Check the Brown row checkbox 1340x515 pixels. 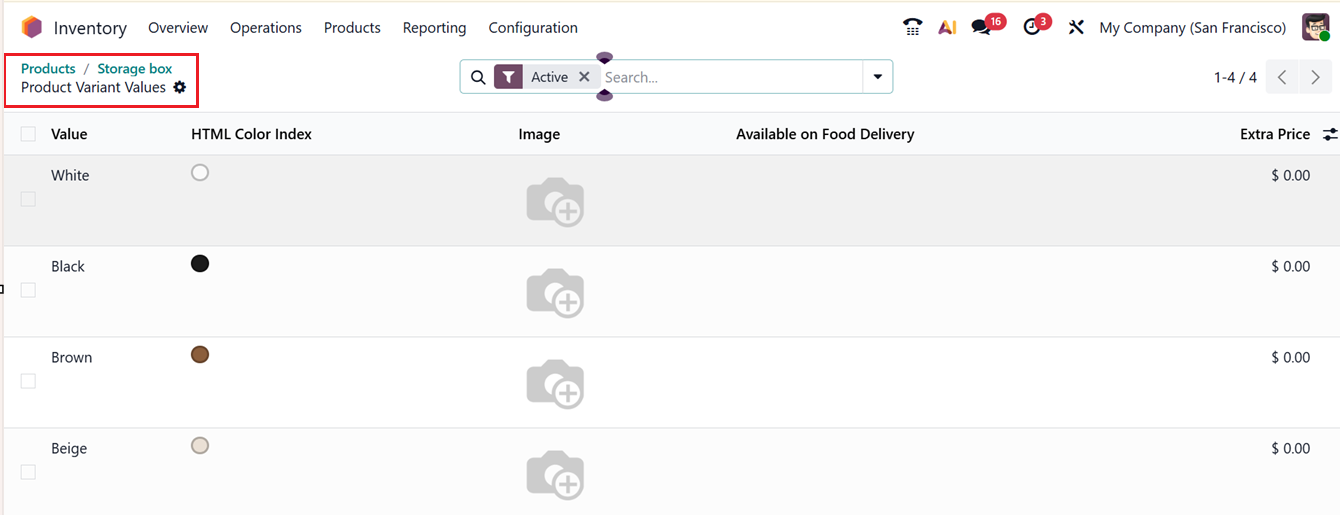click(28, 381)
